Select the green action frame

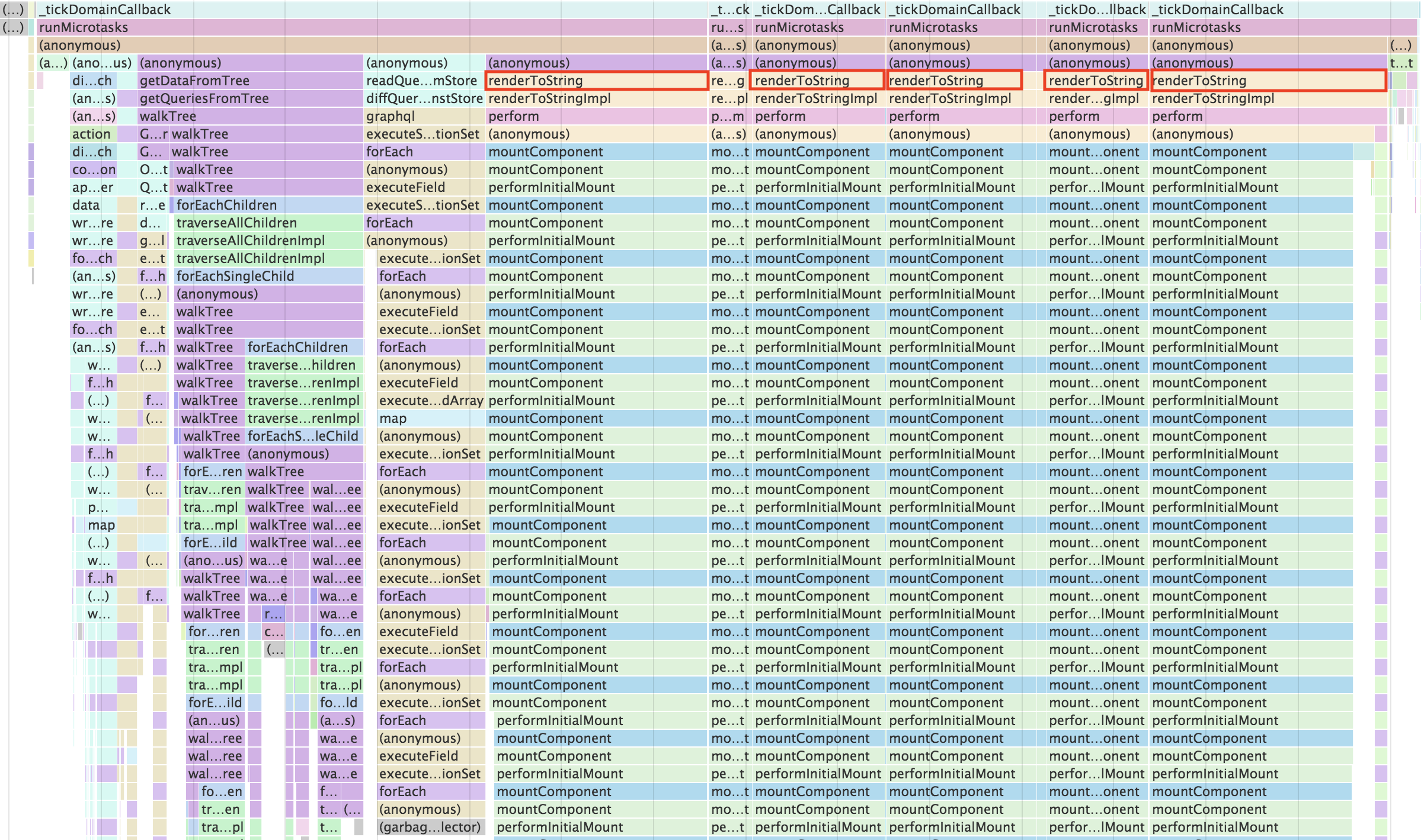[92, 134]
